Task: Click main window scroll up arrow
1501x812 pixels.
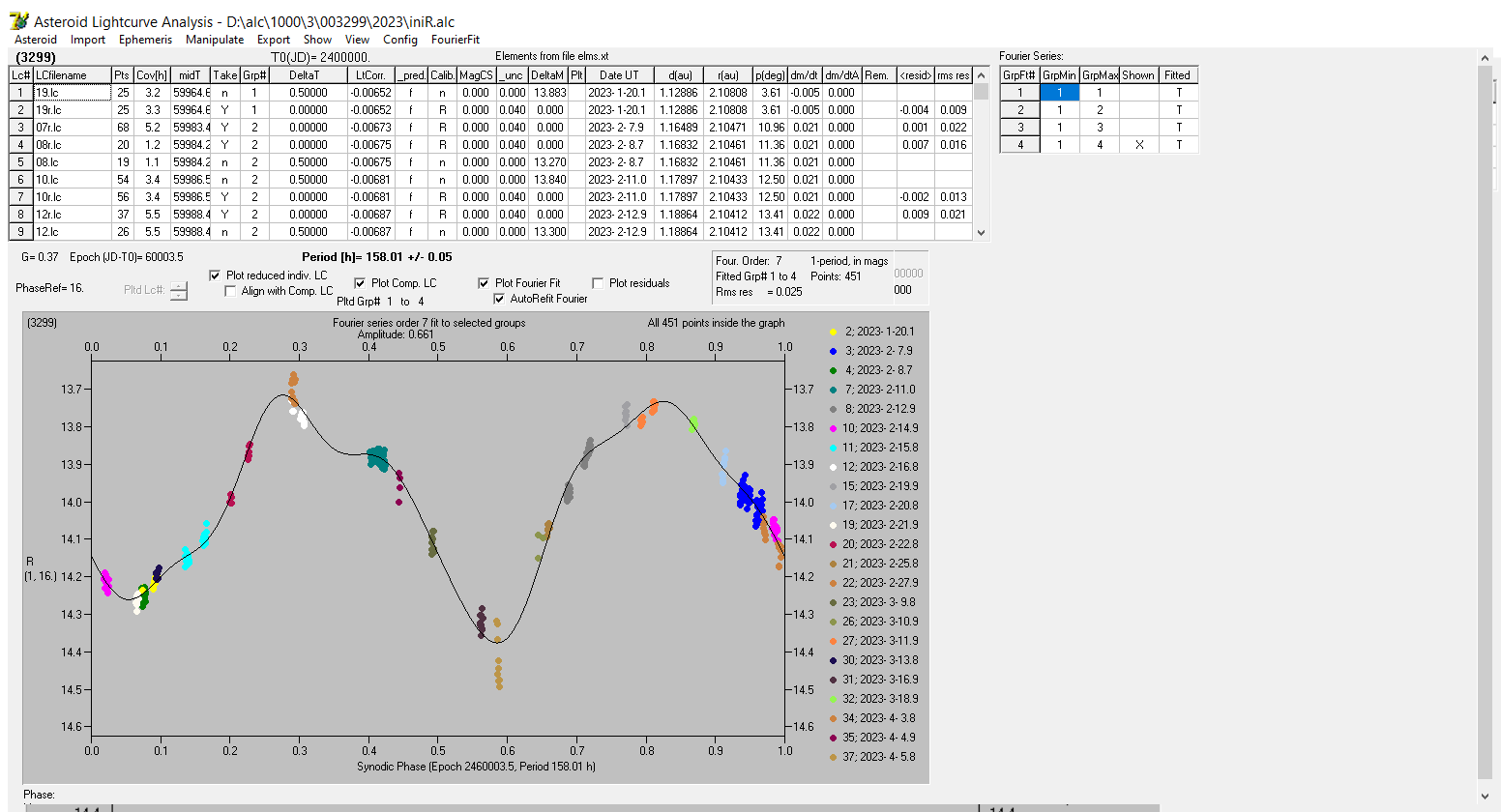Action: tap(1486, 59)
